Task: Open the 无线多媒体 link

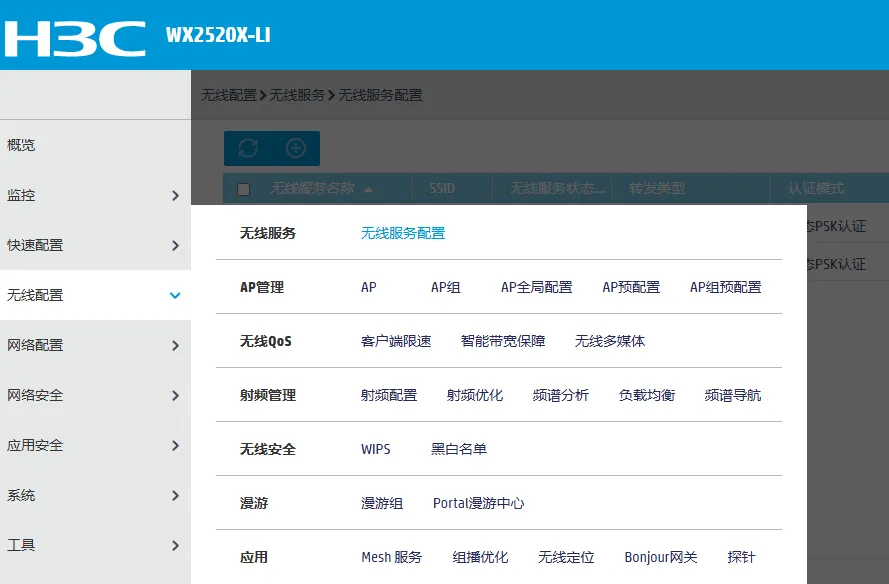Action: pos(609,341)
